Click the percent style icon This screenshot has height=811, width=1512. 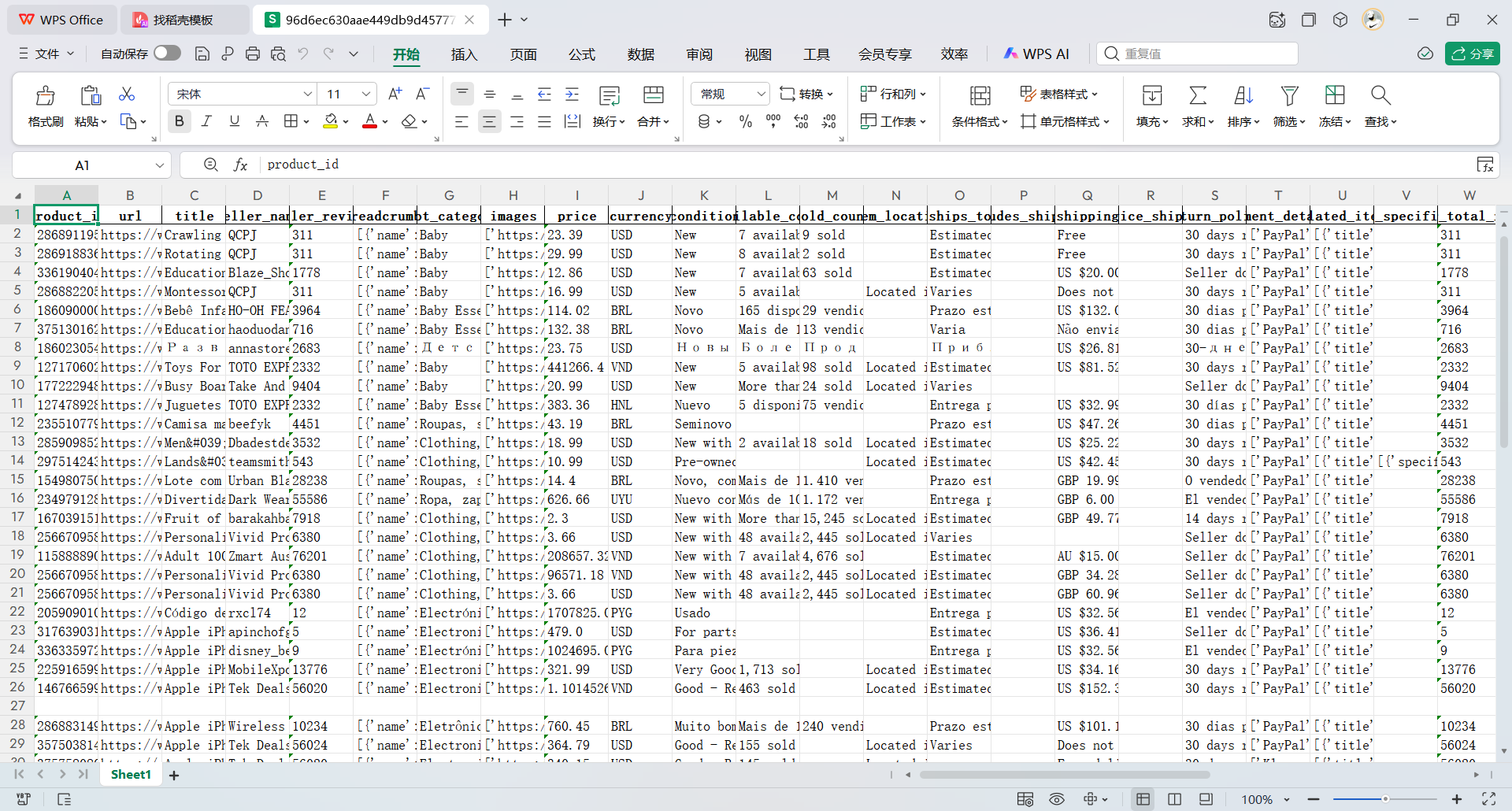pos(745,121)
